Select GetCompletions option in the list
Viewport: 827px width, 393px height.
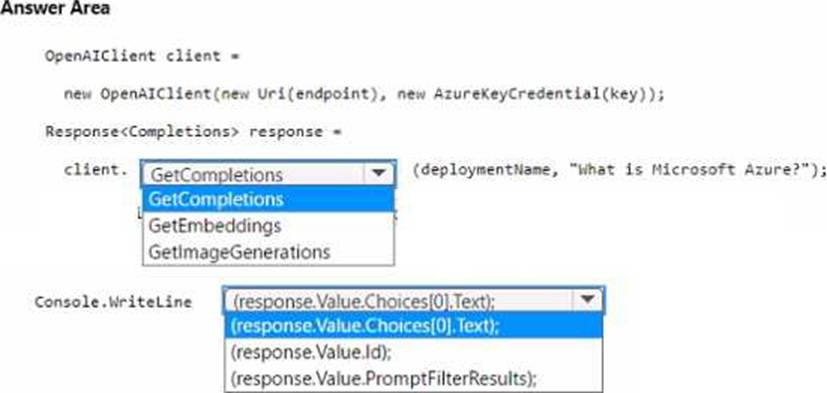(x=268, y=199)
